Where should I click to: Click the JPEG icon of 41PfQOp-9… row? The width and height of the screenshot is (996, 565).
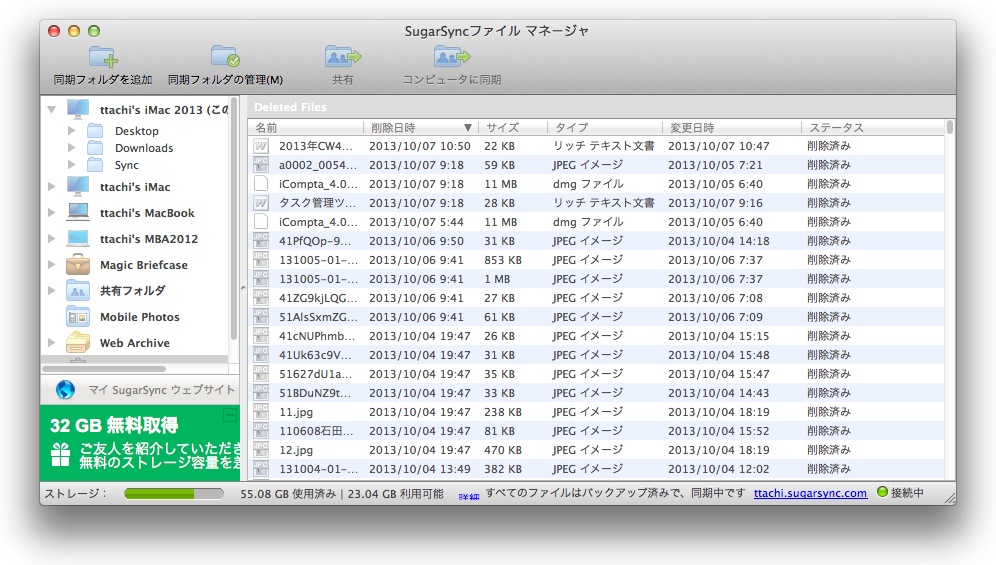(260, 242)
